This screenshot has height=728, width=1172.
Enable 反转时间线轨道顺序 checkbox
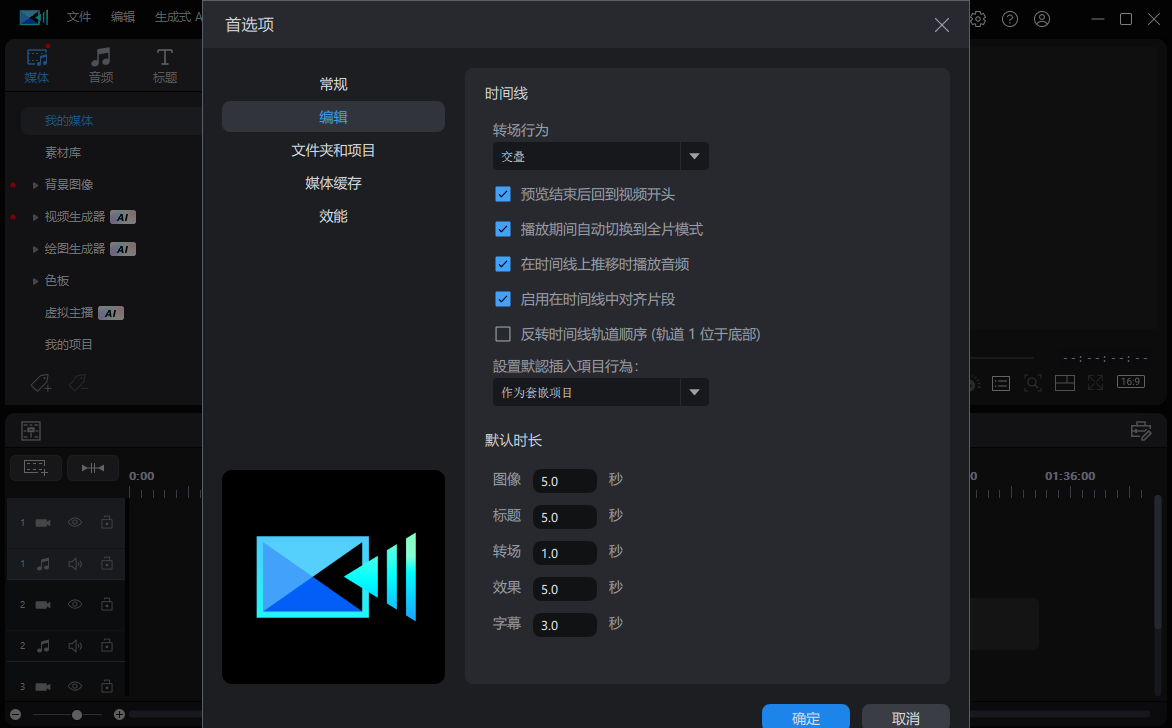(x=503, y=333)
